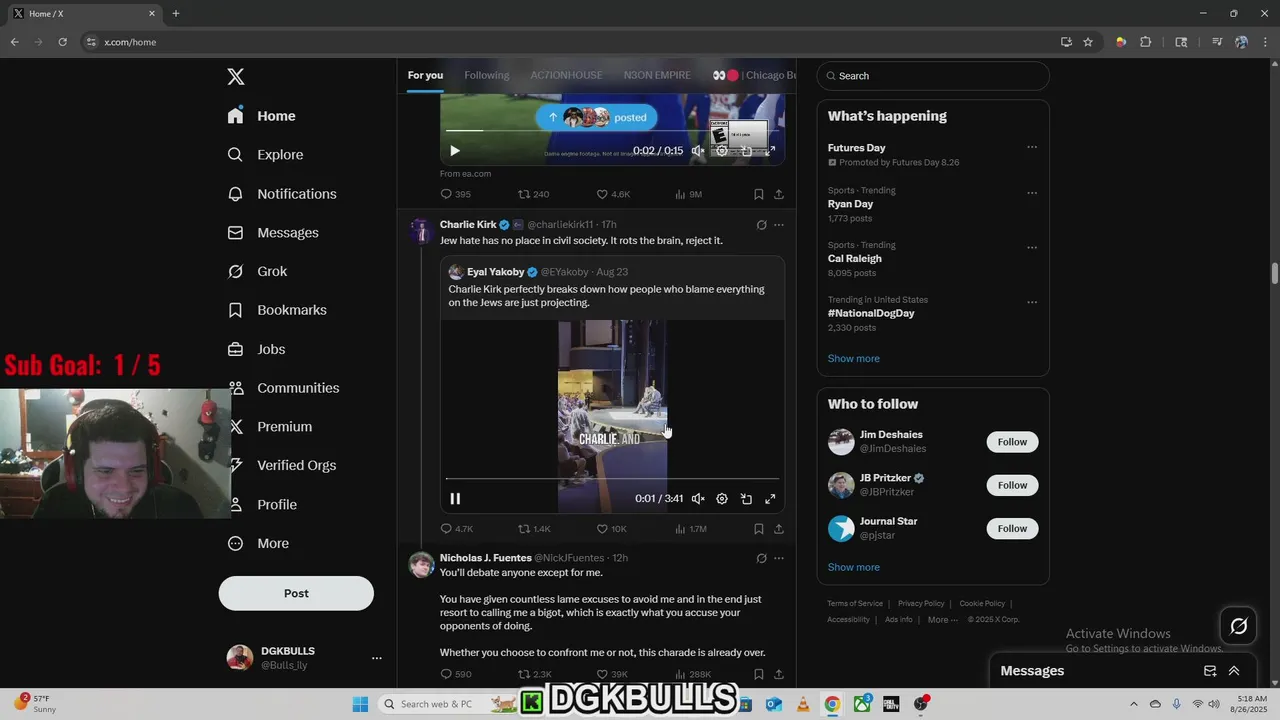Bookmark the Charlie Kirk post
1280x720 pixels.
pos(758,529)
